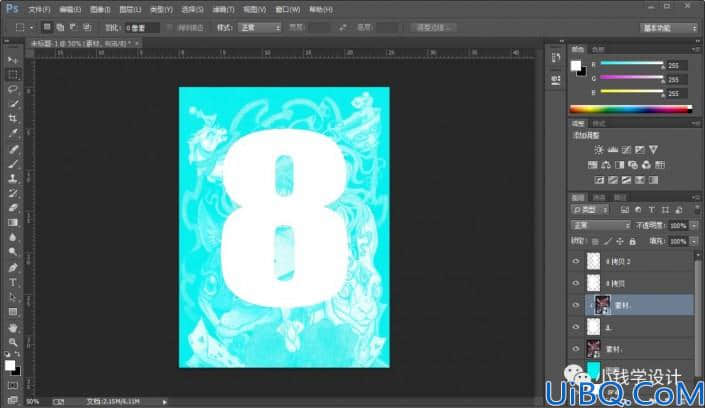Add a Color Balance adjustment layer
Image resolution: width=705 pixels, height=408 pixels.
pos(606,165)
